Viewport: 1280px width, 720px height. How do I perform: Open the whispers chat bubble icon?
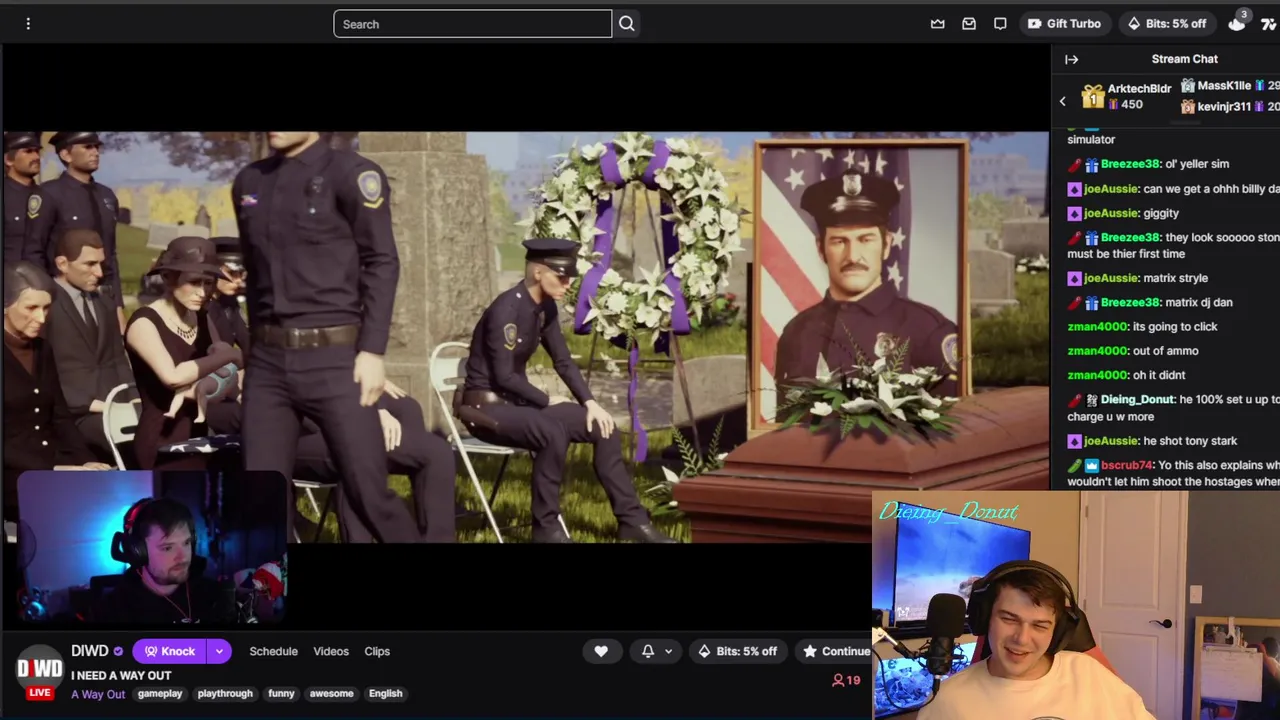(1000, 24)
